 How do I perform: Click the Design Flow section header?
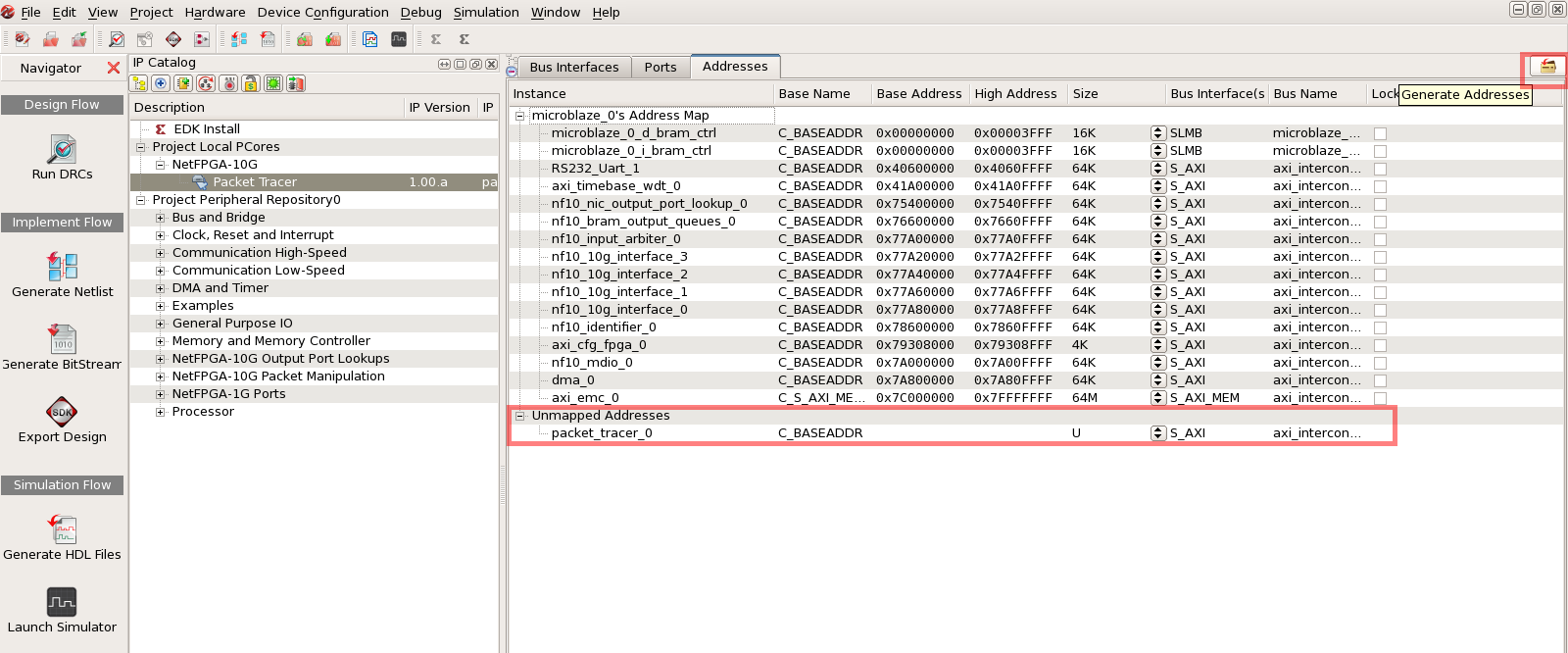point(62,105)
